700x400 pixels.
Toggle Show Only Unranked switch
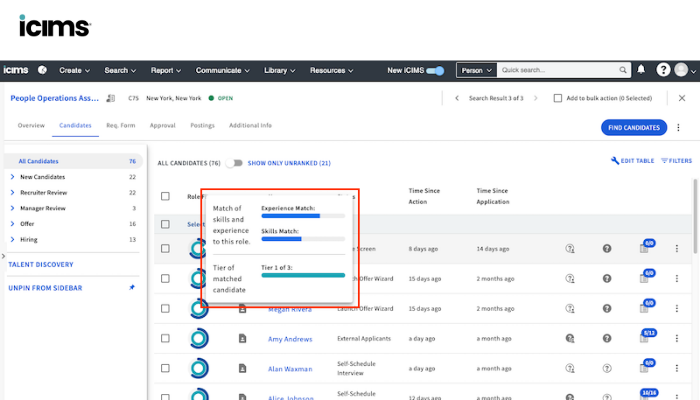234,163
